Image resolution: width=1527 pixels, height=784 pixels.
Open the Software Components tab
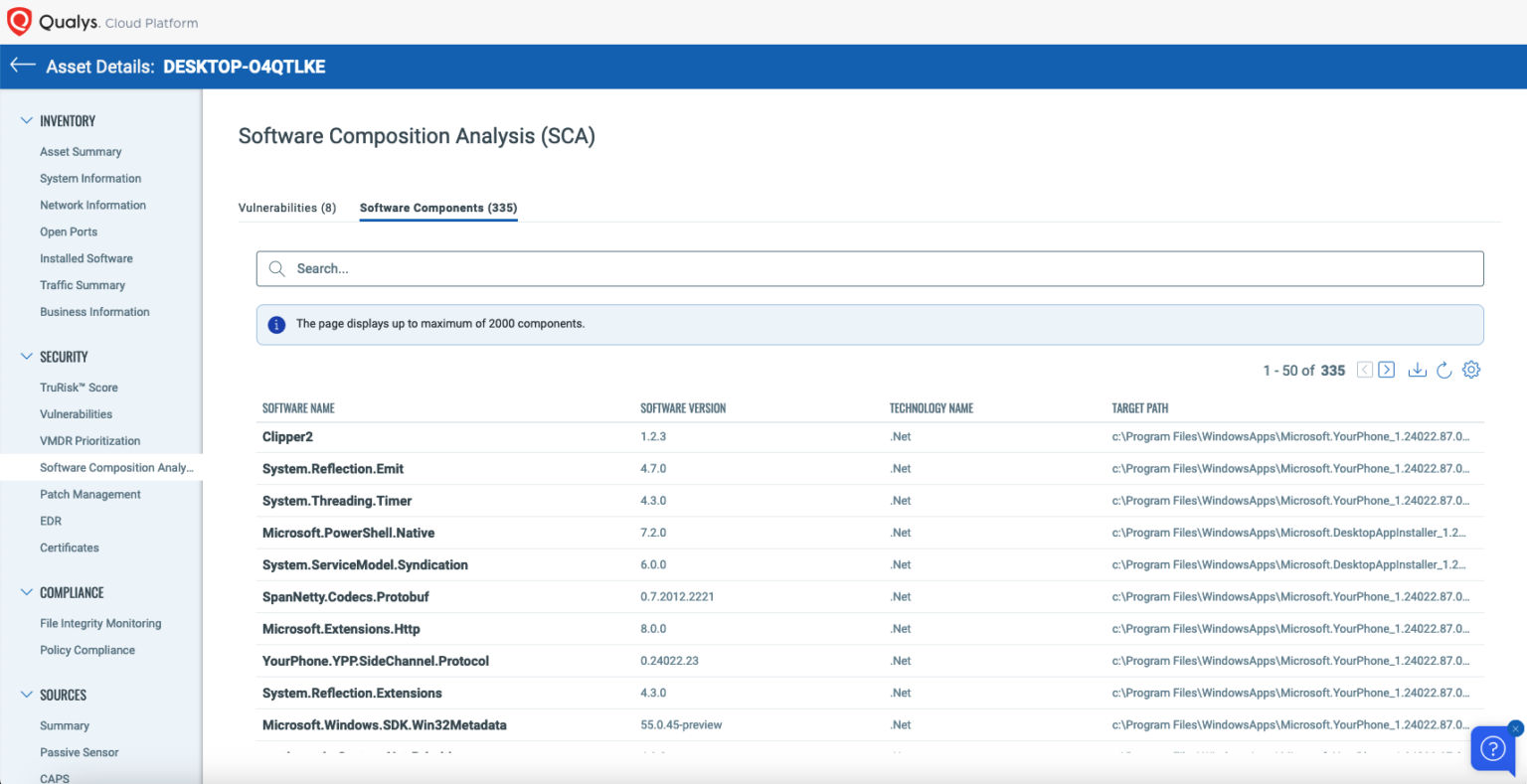click(x=437, y=208)
